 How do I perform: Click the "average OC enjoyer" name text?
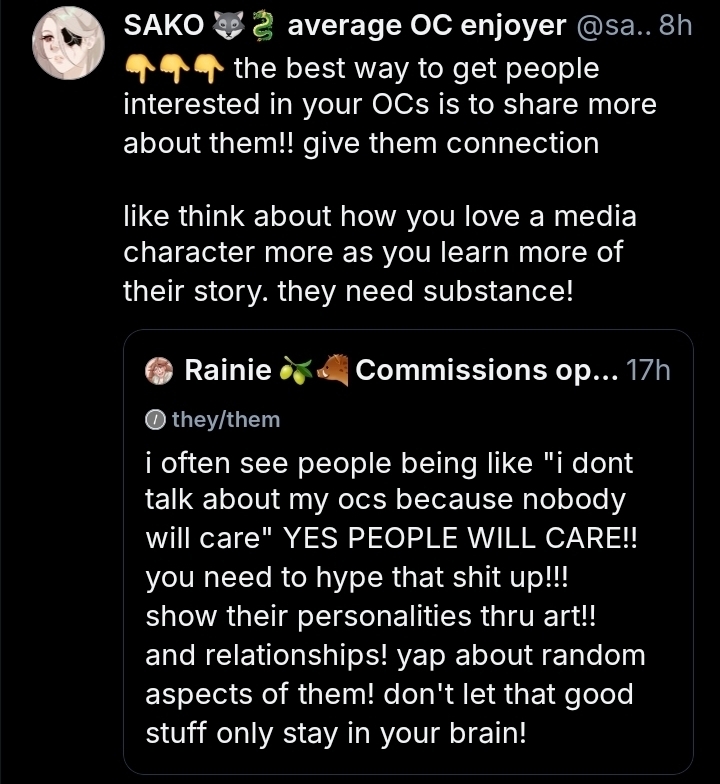point(426,26)
